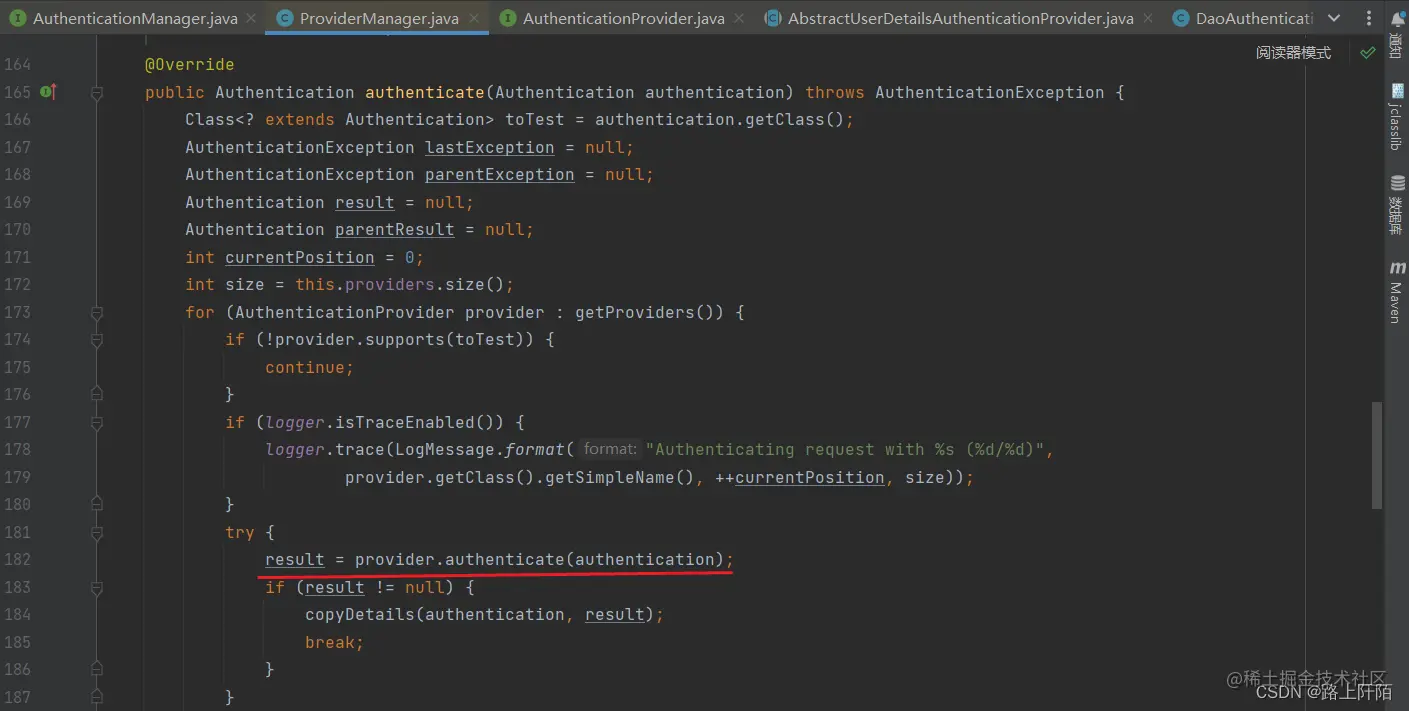The image size is (1409, 711).
Task: Click the lastException variable declaration
Action: 490,147
